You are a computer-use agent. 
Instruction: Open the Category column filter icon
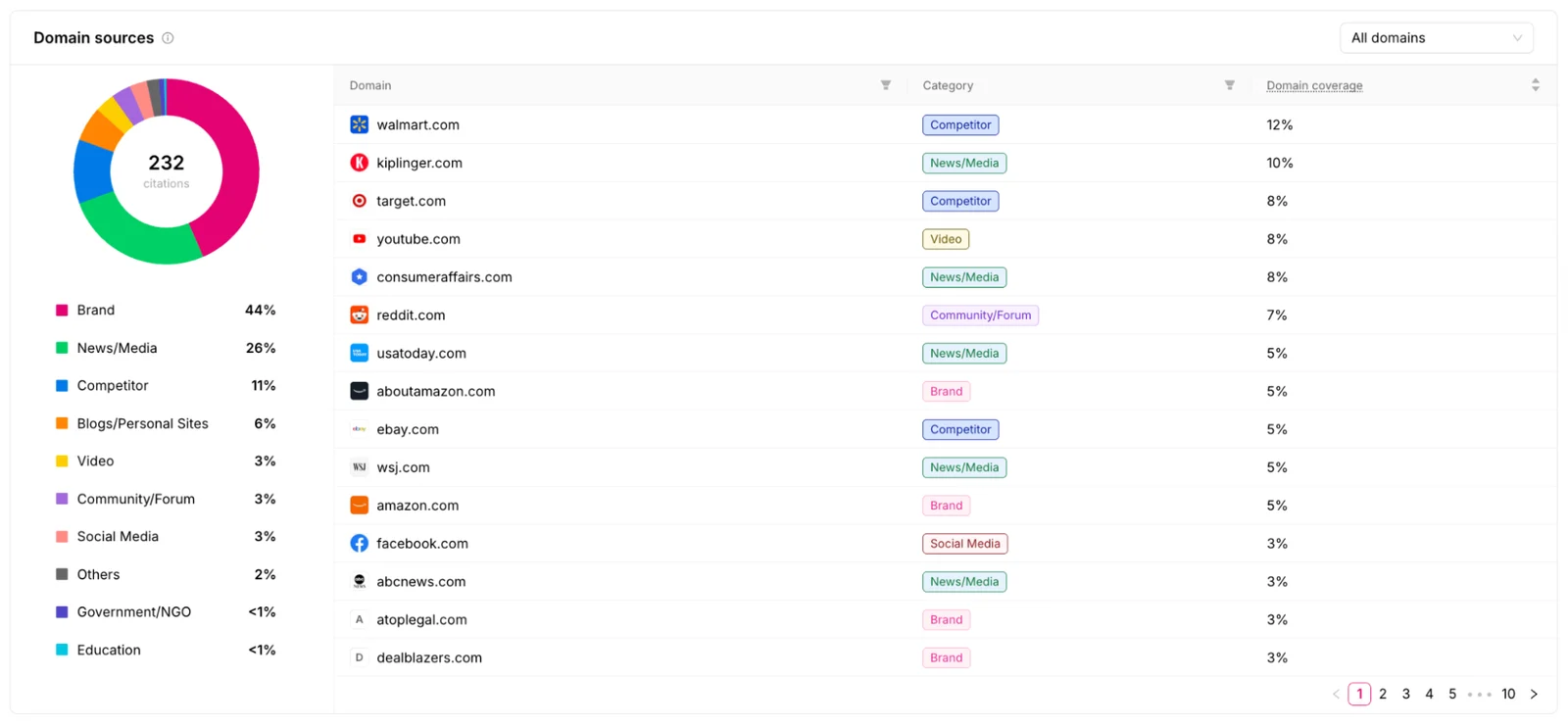(1230, 85)
